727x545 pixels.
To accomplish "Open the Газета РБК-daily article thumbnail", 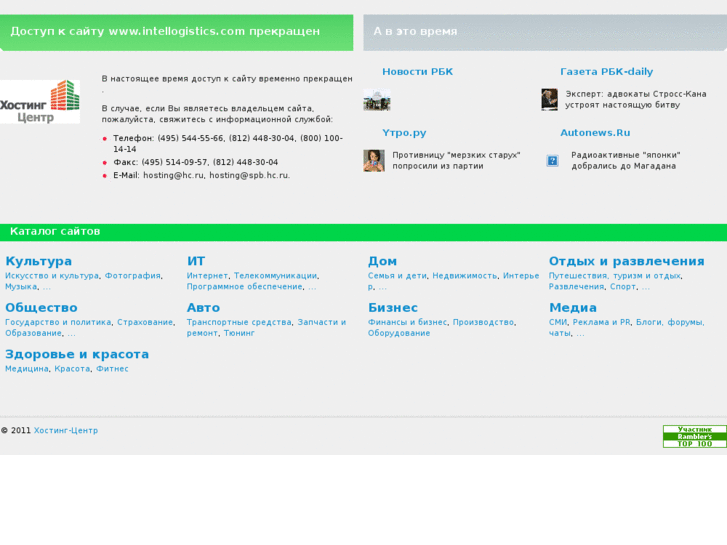I will 549,99.
